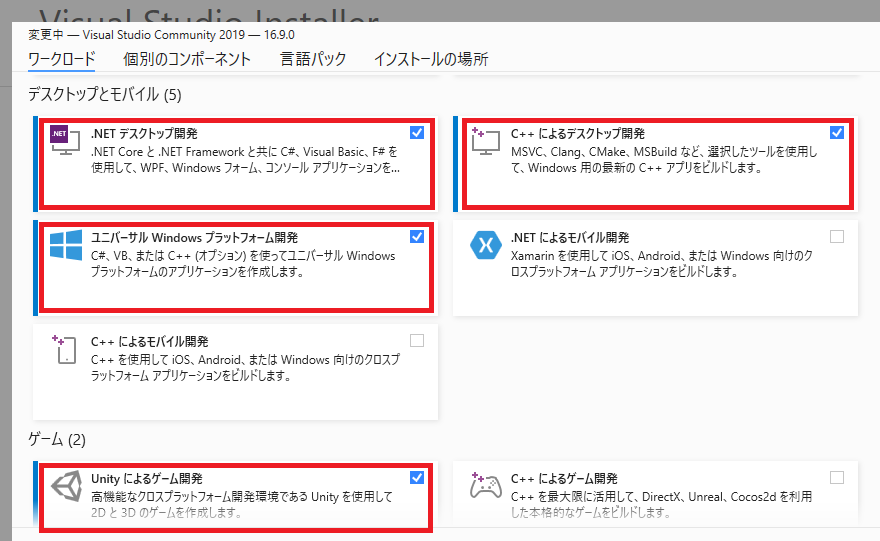Enable .NET によるモバイル開発 checkbox
This screenshot has height=541, width=880.
pos(837,236)
